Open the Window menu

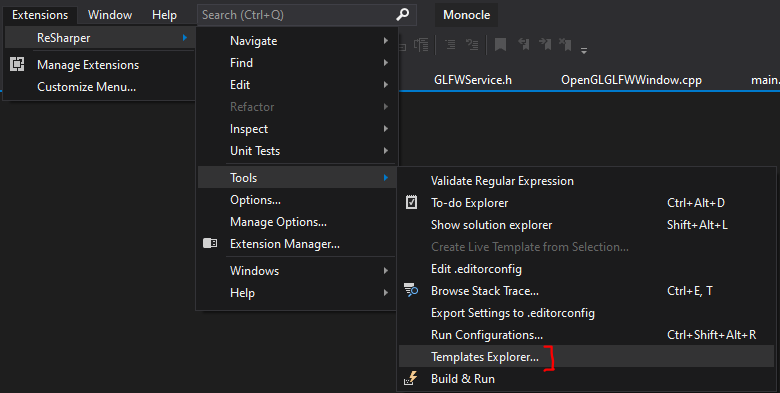click(110, 15)
